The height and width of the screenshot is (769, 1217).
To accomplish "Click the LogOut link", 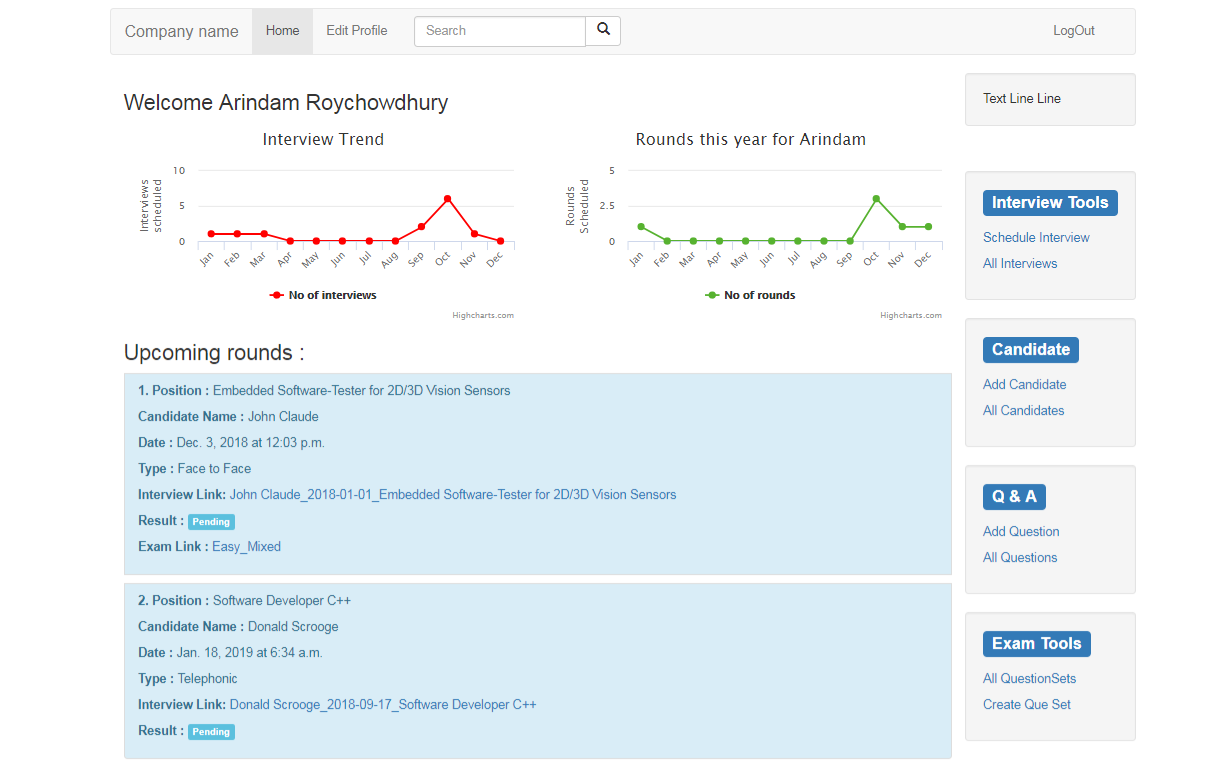I will tap(1073, 31).
